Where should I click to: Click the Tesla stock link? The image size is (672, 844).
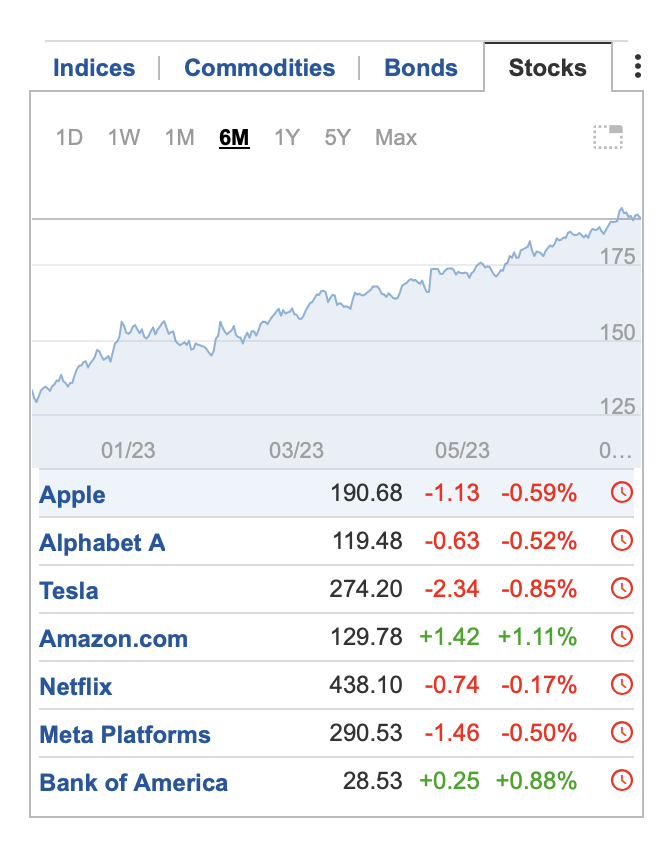coord(69,590)
